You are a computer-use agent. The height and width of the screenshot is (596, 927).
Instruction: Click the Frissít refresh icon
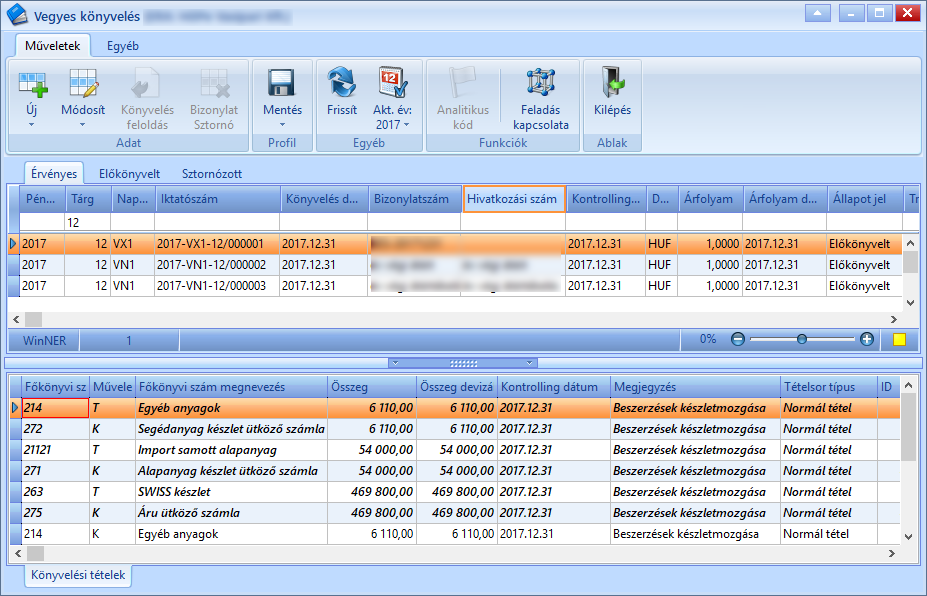342,83
